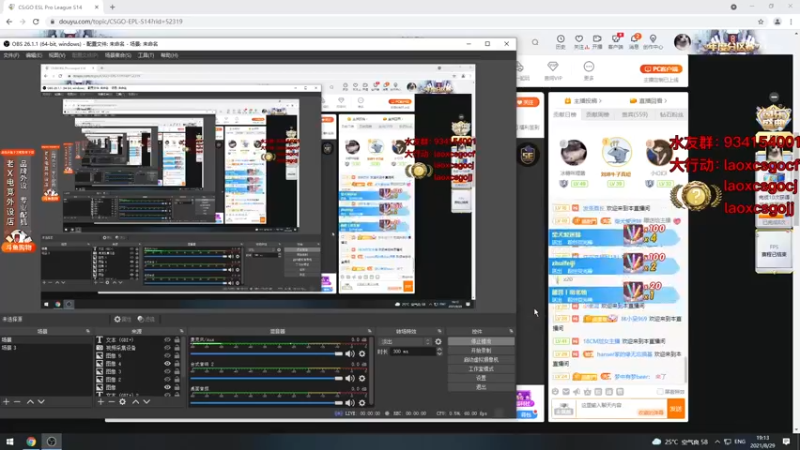Move the selected source down

click(x=147, y=402)
